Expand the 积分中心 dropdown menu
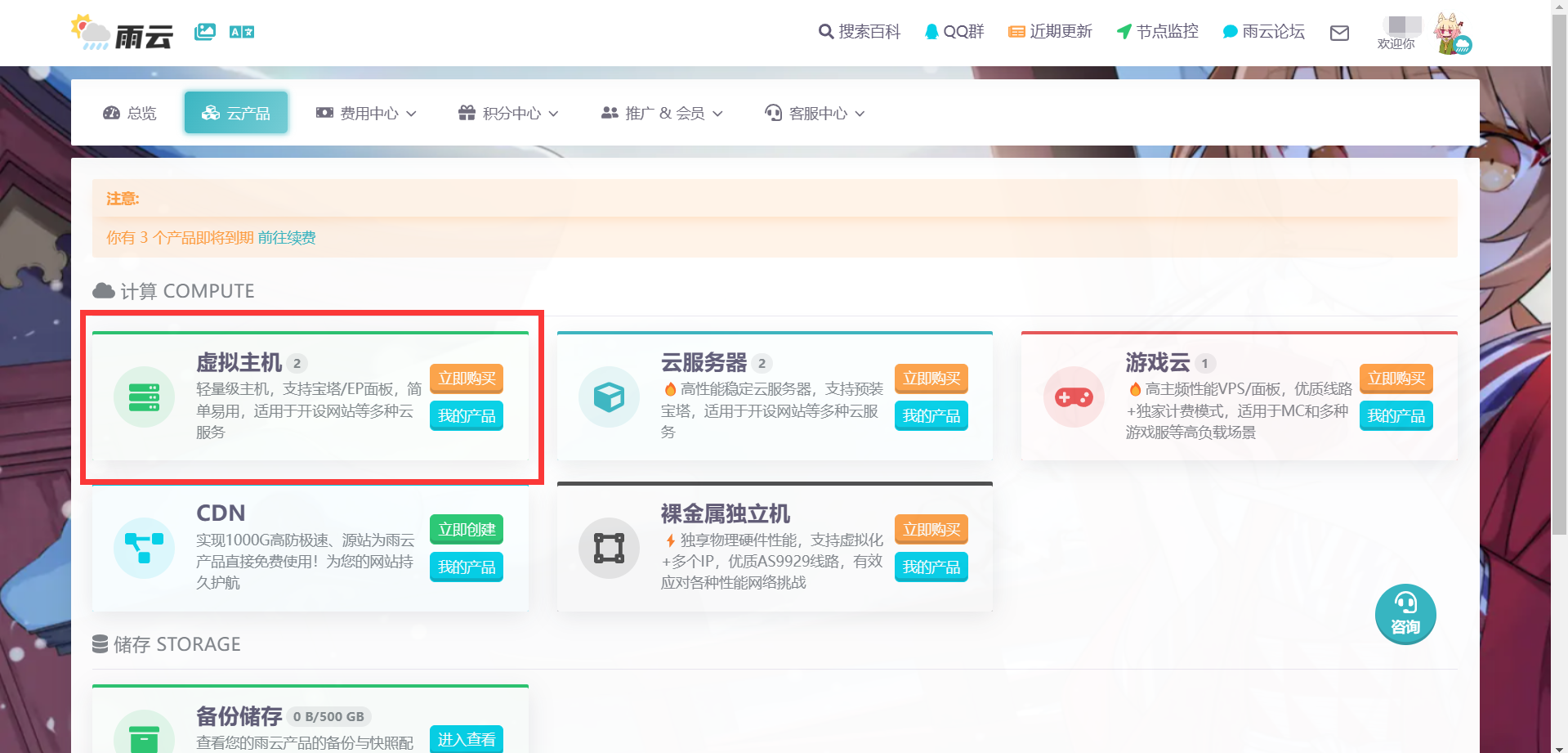 pyautogui.click(x=508, y=113)
